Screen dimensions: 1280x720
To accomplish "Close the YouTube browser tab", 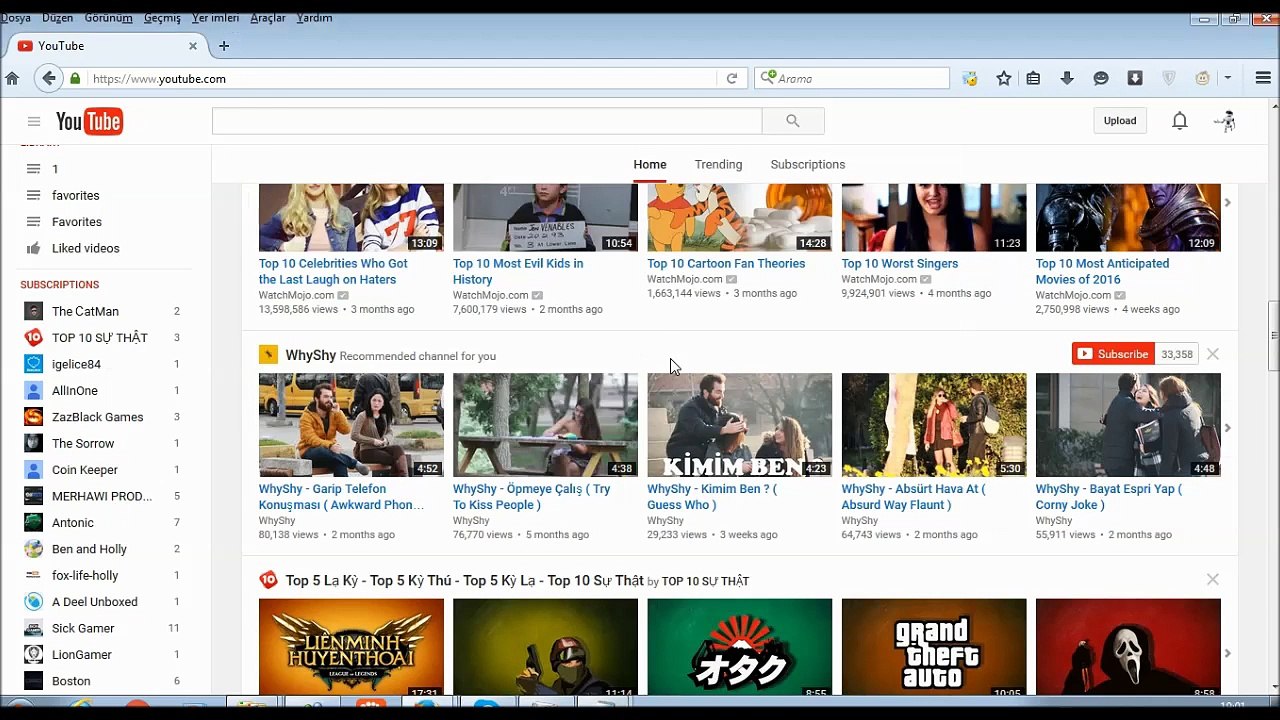I will tap(193, 46).
